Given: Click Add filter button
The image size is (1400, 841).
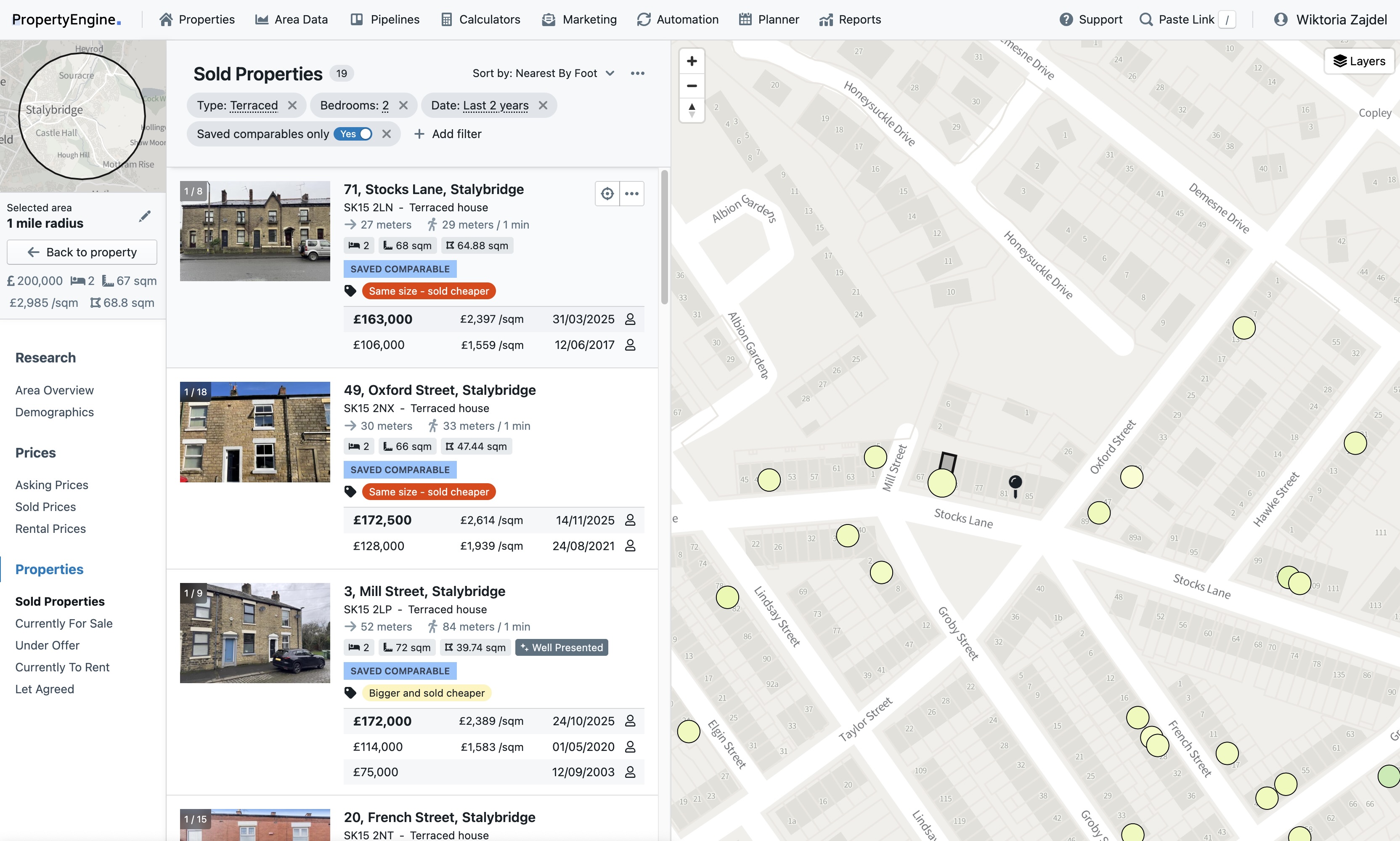Looking at the screenshot, I should pos(448,134).
